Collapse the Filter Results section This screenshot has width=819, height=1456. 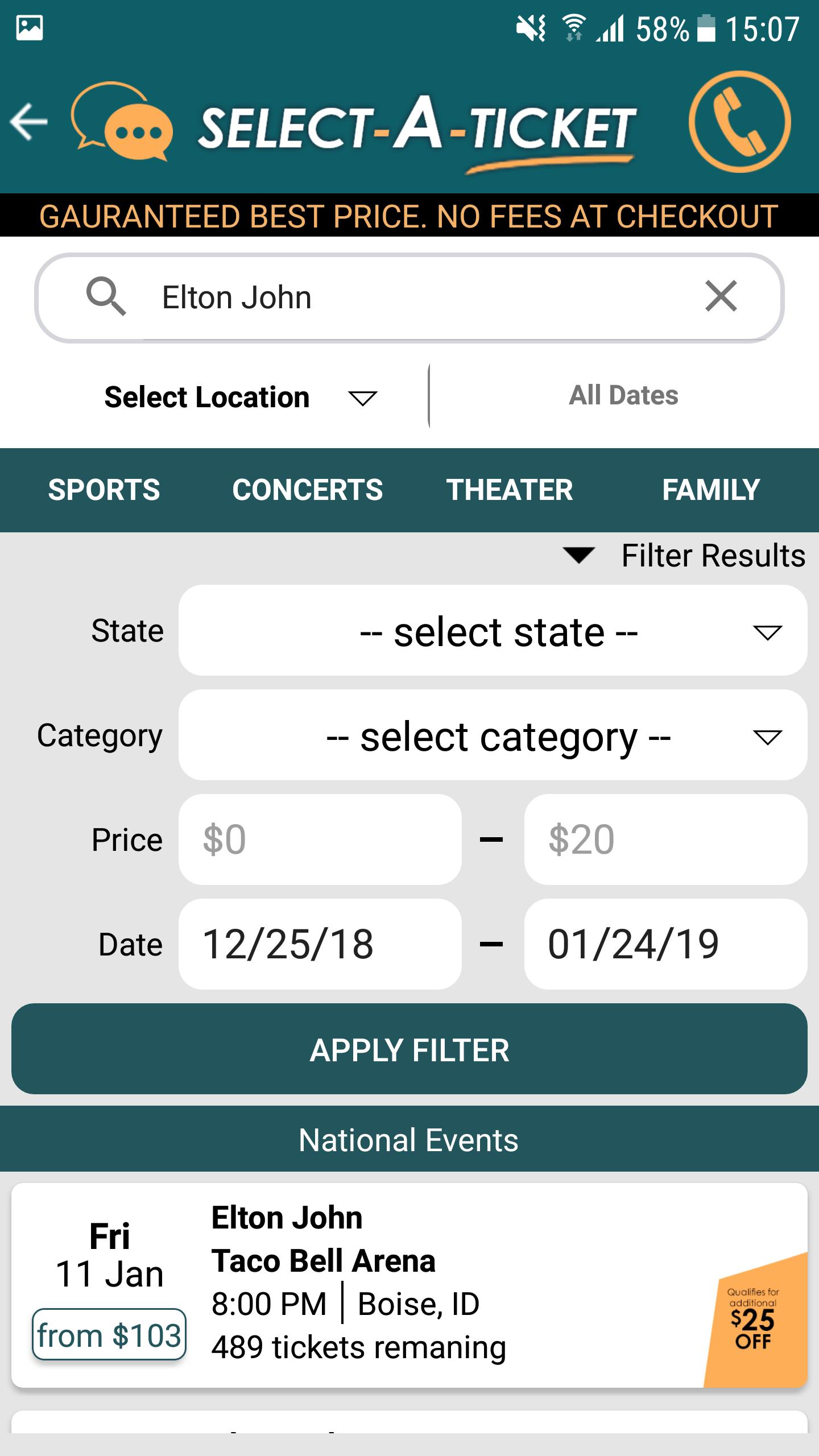click(684, 556)
